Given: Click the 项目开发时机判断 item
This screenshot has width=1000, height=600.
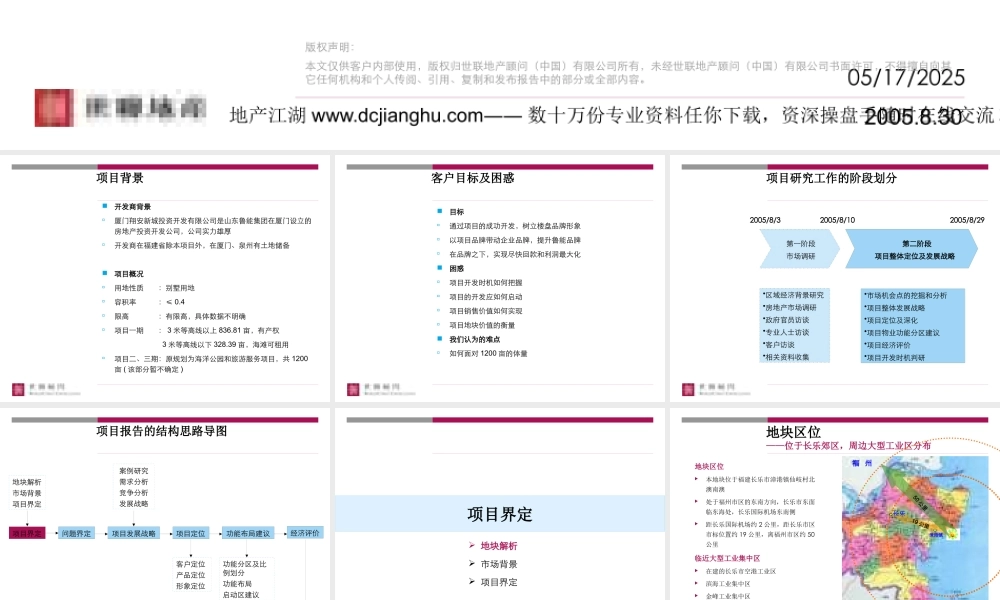Looking at the screenshot, I should pyautogui.click(x=895, y=357).
